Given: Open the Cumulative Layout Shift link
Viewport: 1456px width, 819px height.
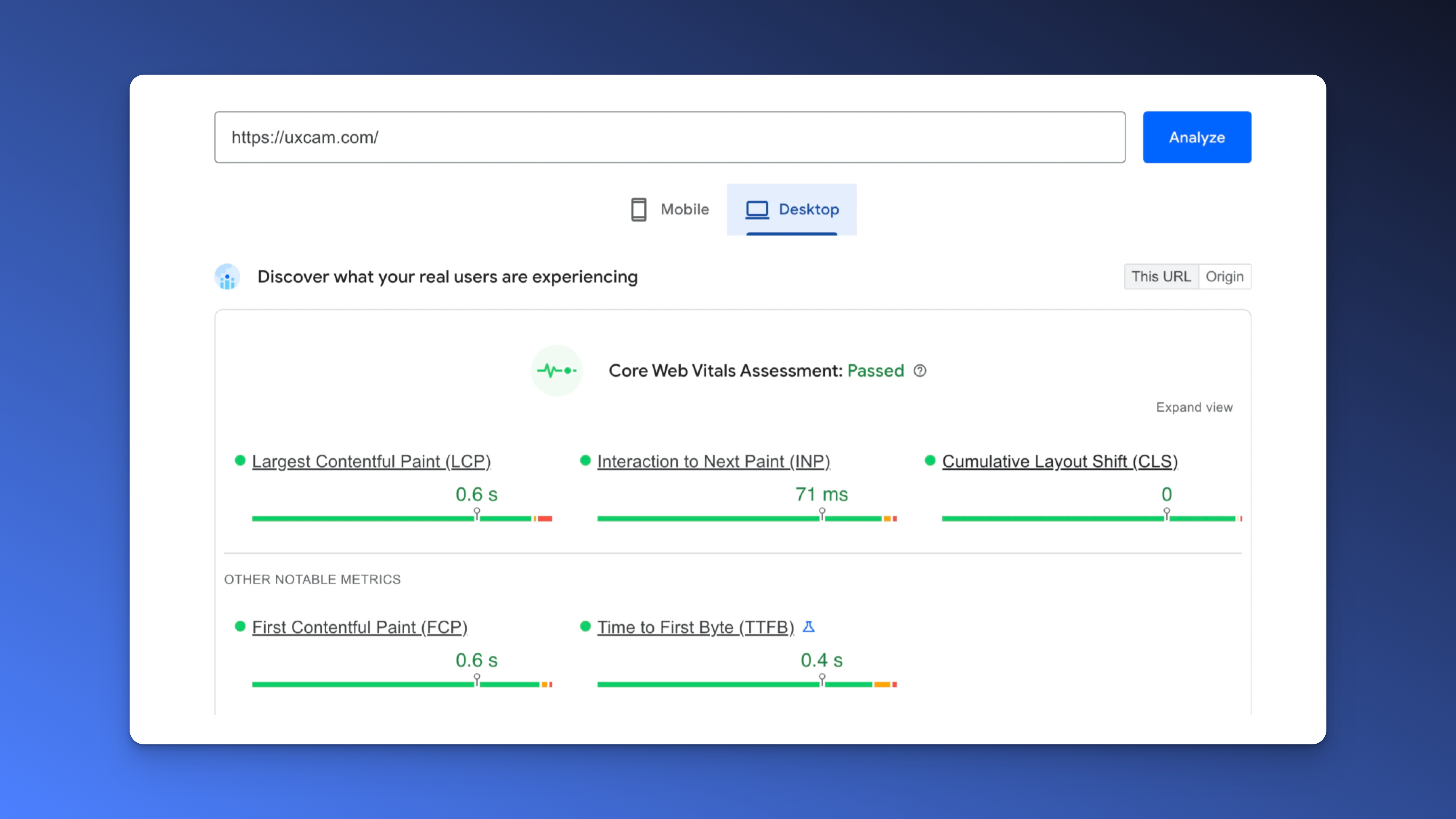Looking at the screenshot, I should 1059,461.
